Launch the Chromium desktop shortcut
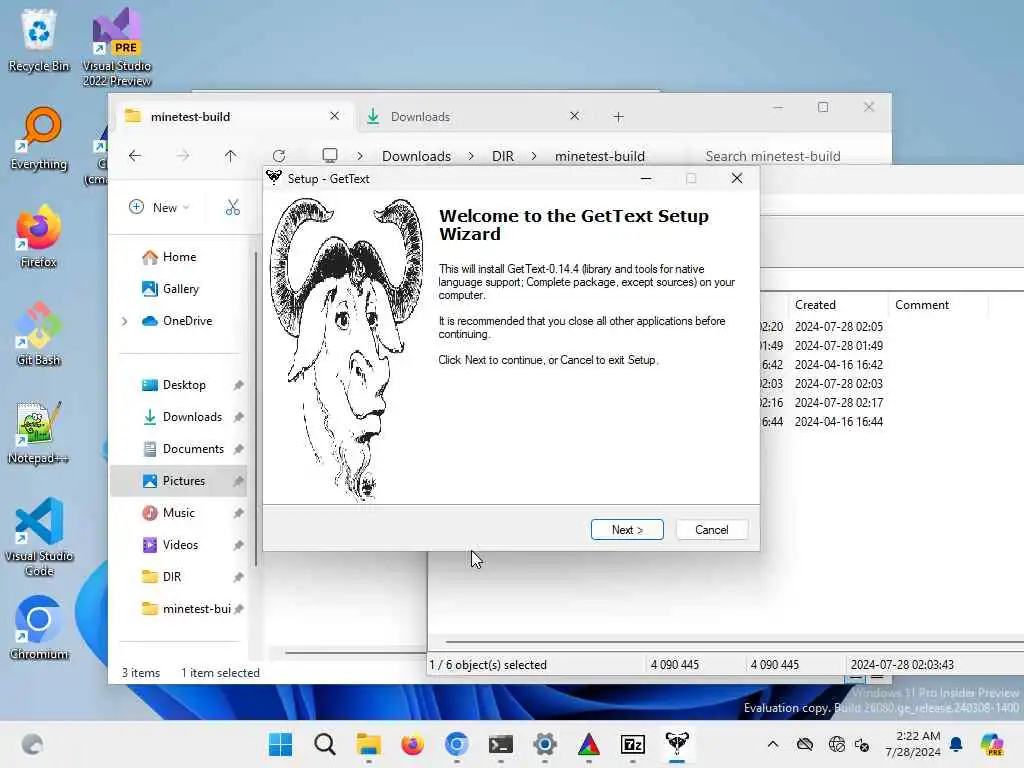The width and height of the screenshot is (1024, 768). (39, 628)
